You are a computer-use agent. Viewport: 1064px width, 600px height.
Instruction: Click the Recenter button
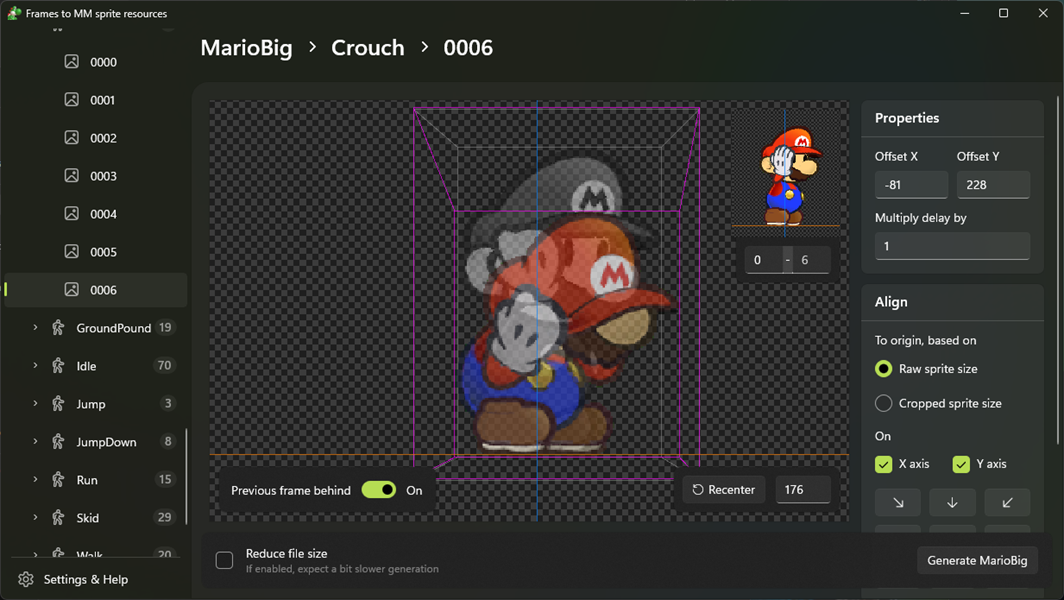pos(724,489)
